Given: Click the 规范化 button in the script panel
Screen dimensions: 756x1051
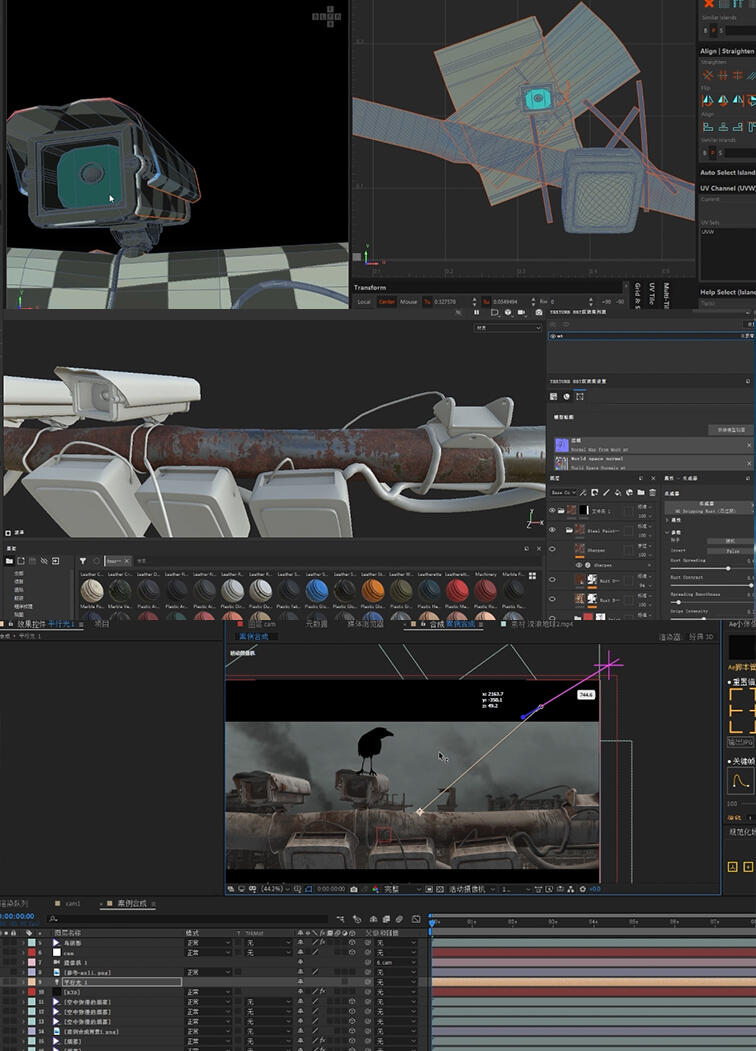Looking at the screenshot, I should (x=742, y=832).
